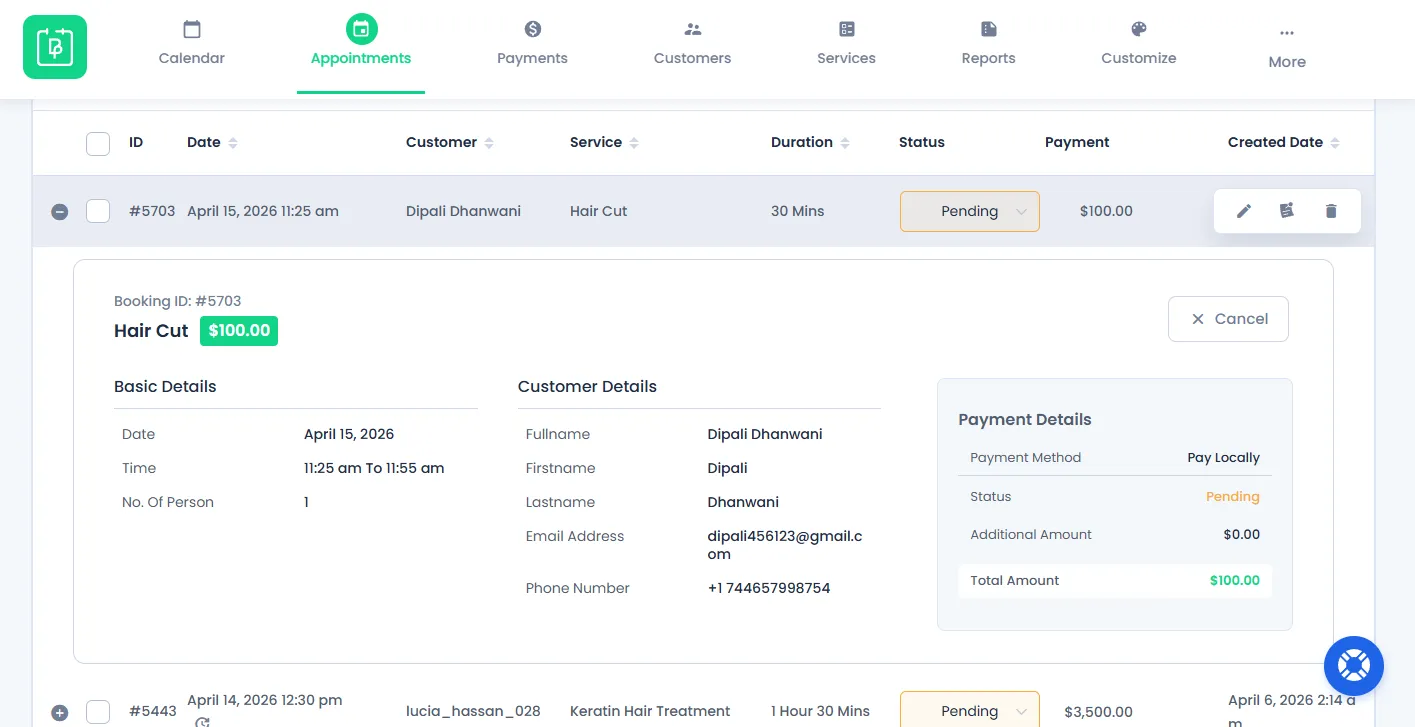Click the Cancel button in booking details

click(x=1228, y=319)
